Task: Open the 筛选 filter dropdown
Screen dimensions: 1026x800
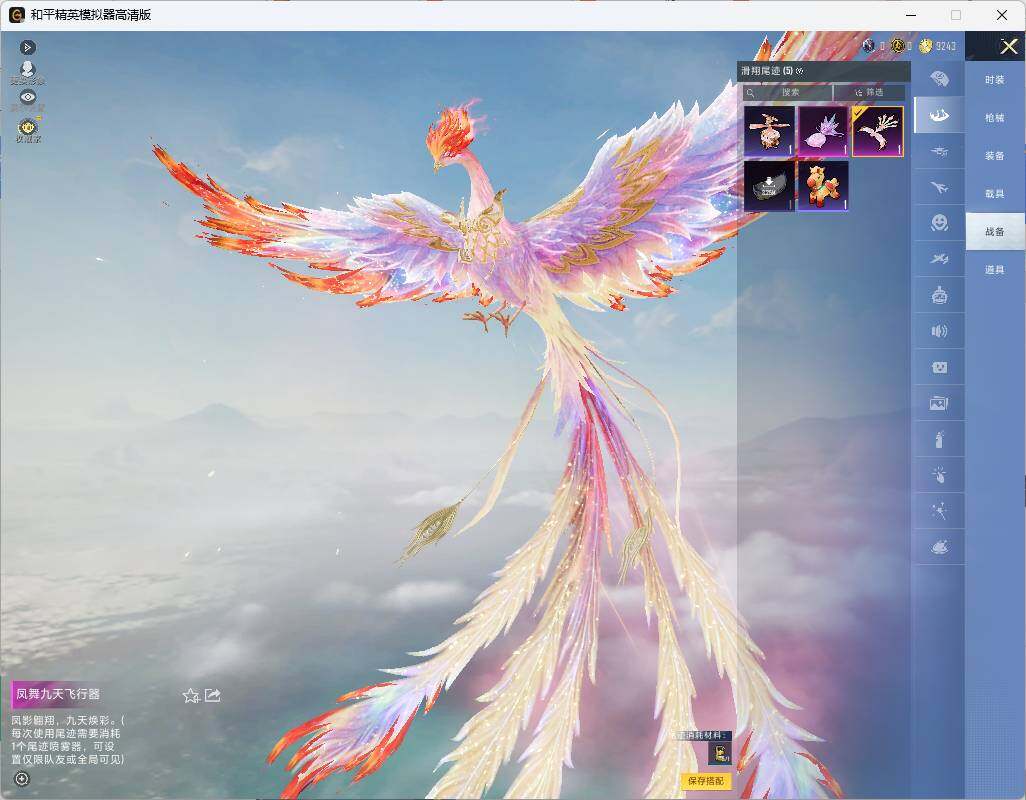Action: [869, 92]
